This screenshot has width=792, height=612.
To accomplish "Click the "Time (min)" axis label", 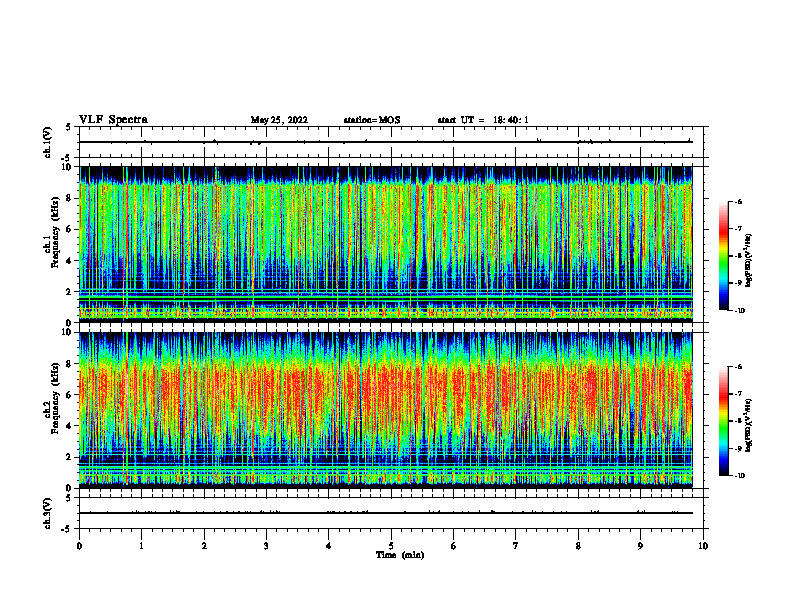I will coord(400,555).
